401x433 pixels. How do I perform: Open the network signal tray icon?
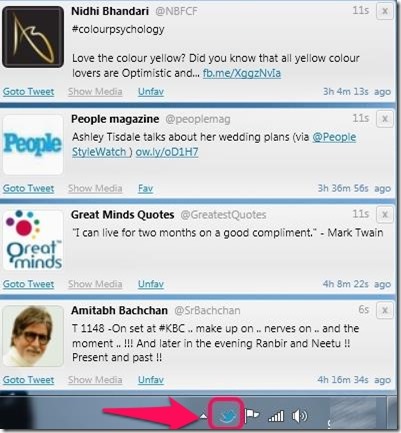click(x=276, y=416)
